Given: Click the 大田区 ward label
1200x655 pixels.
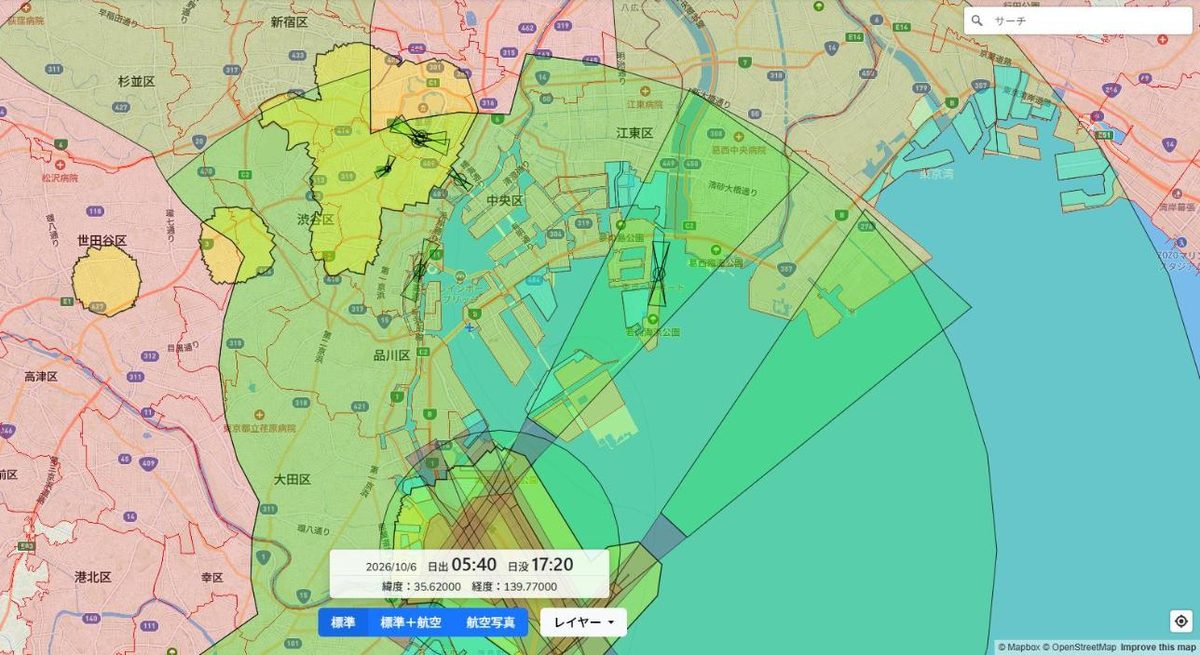Looking at the screenshot, I should tap(293, 479).
